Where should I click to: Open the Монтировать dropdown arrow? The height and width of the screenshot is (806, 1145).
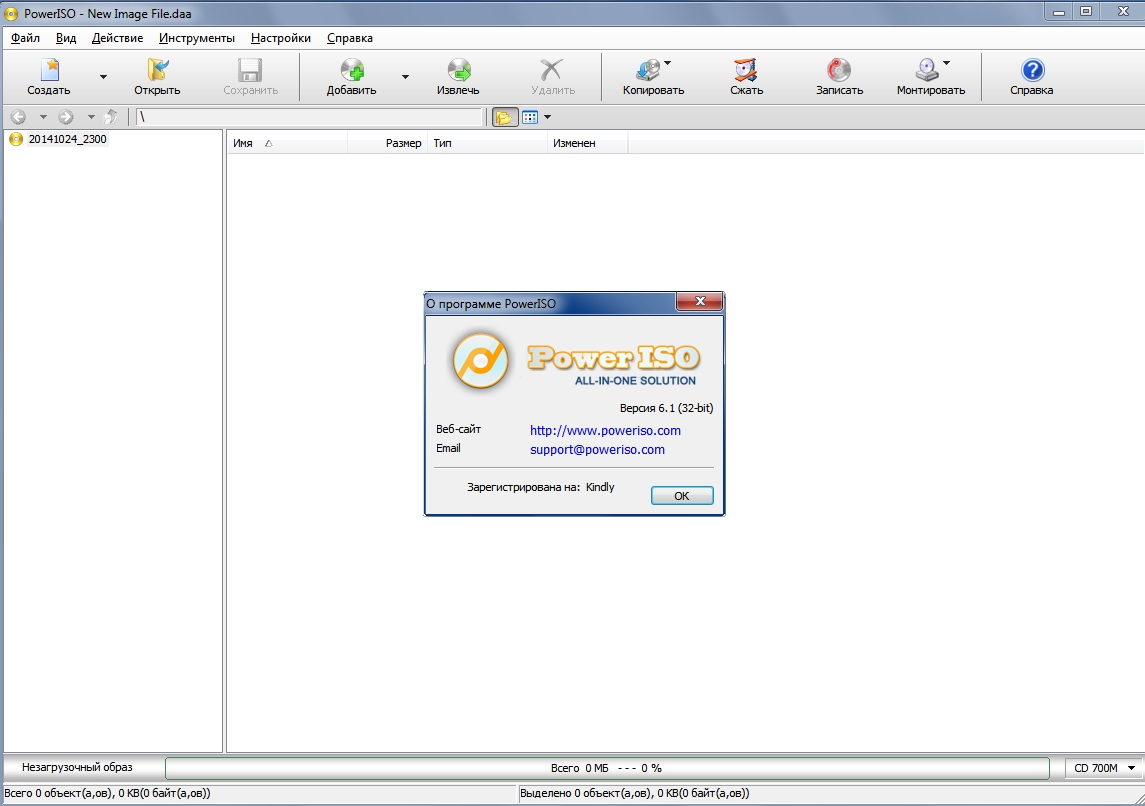click(946, 64)
